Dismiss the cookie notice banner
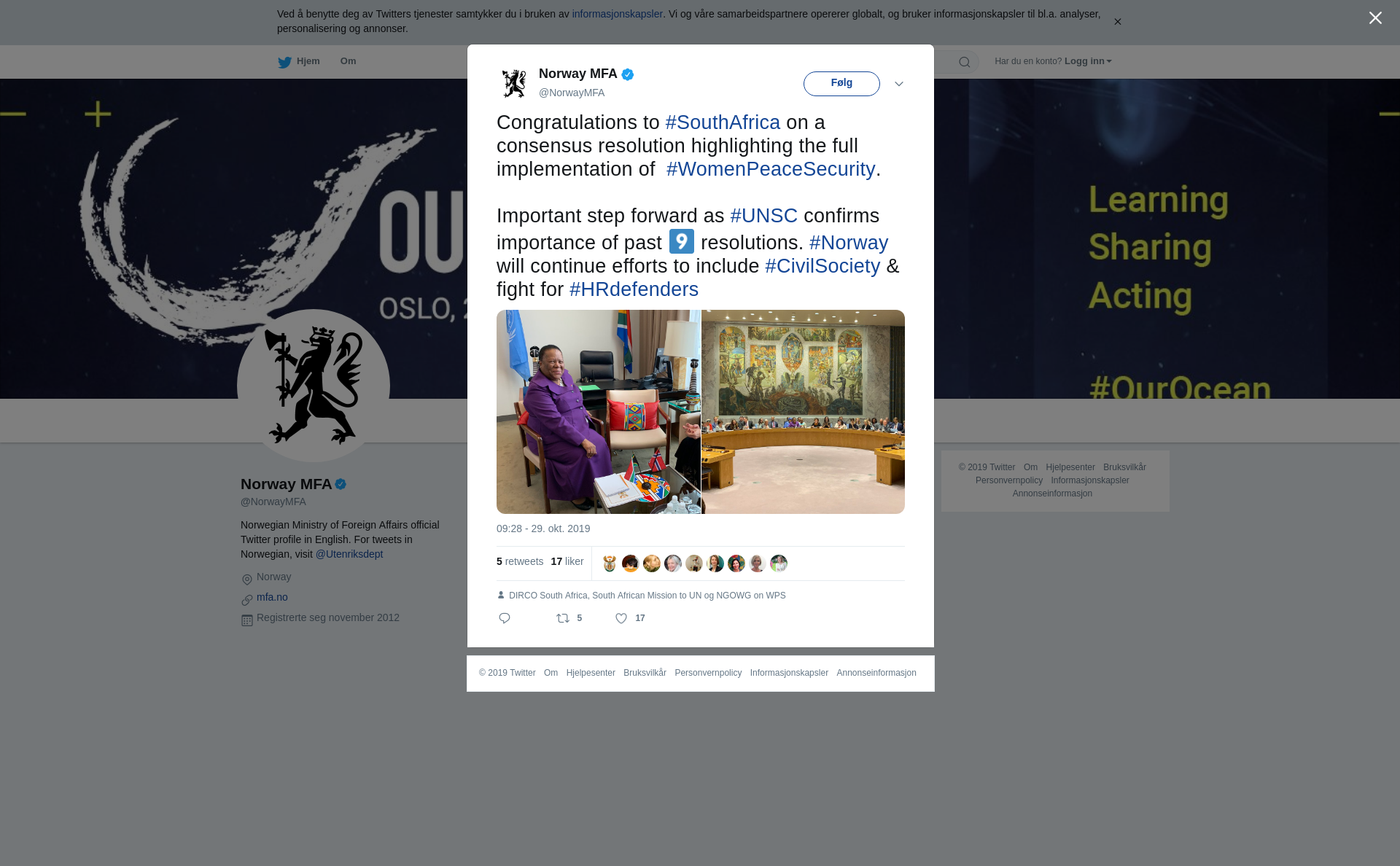The image size is (1400, 866). [x=1117, y=22]
